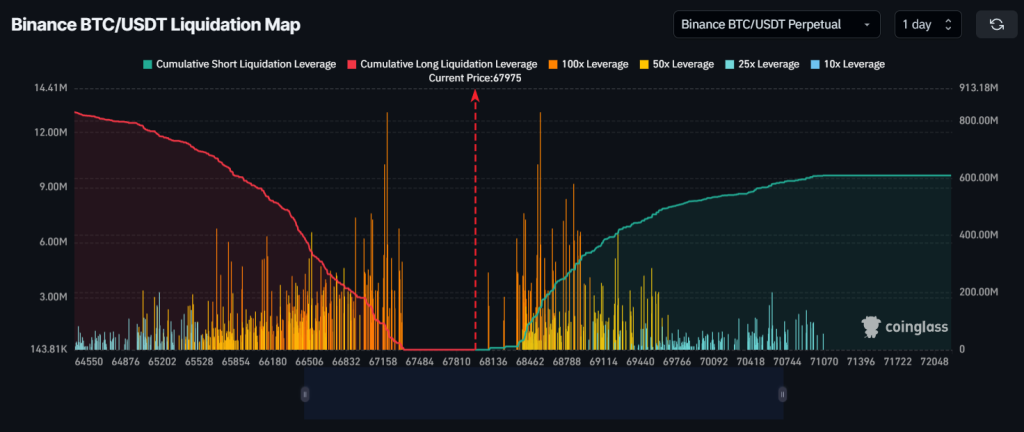Image resolution: width=1024 pixels, height=432 pixels.
Task: Click the 600.00M right axis label
Action: pos(980,177)
